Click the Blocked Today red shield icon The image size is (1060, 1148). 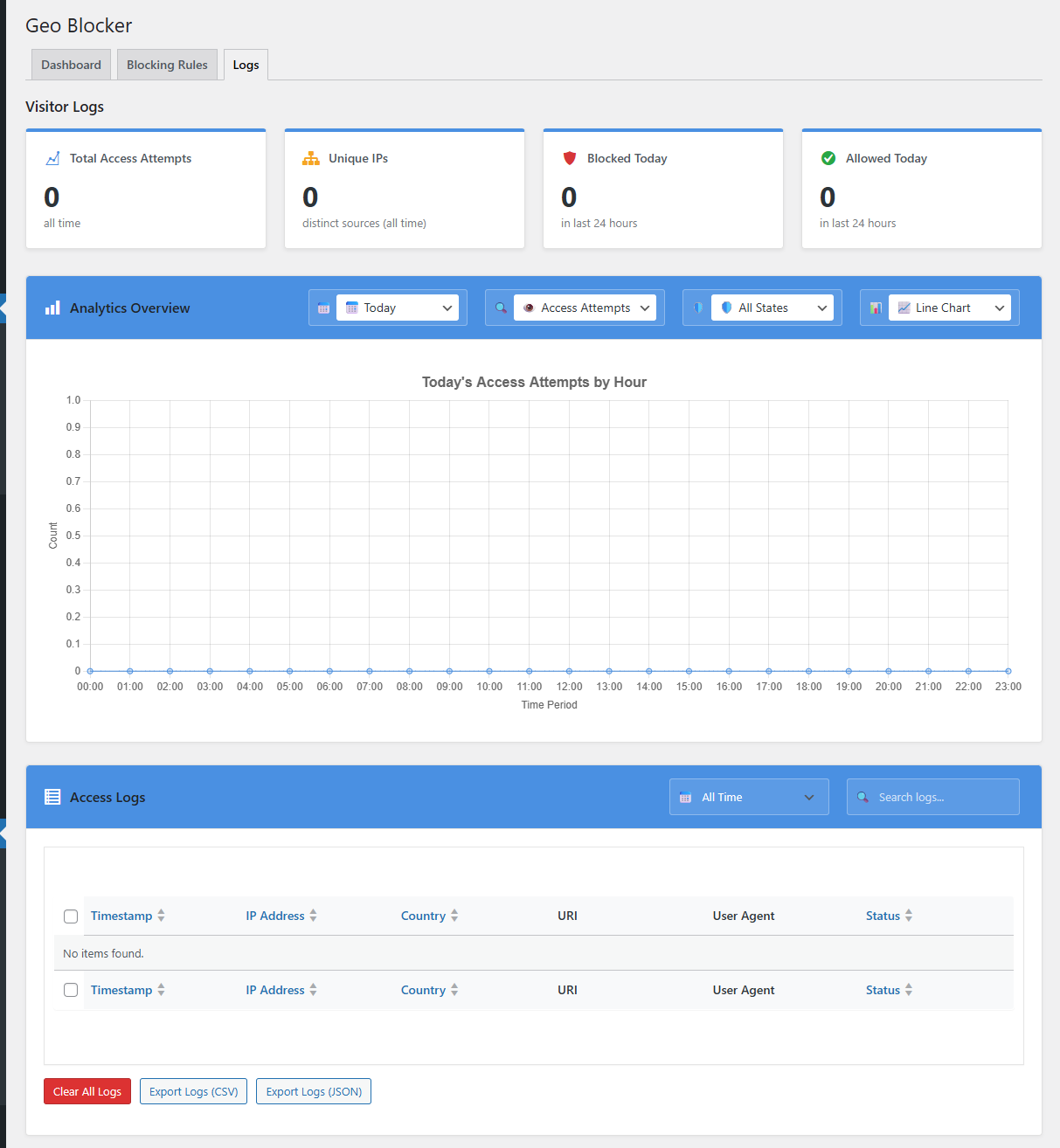[570, 158]
